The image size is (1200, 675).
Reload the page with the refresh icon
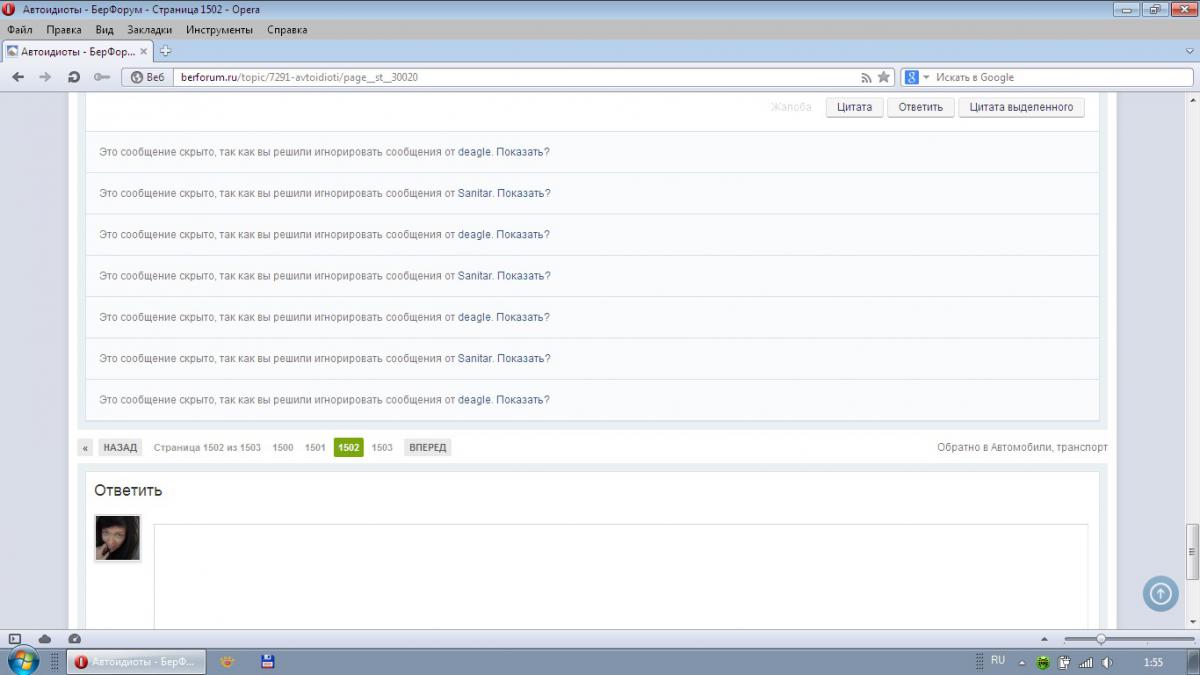[73, 77]
